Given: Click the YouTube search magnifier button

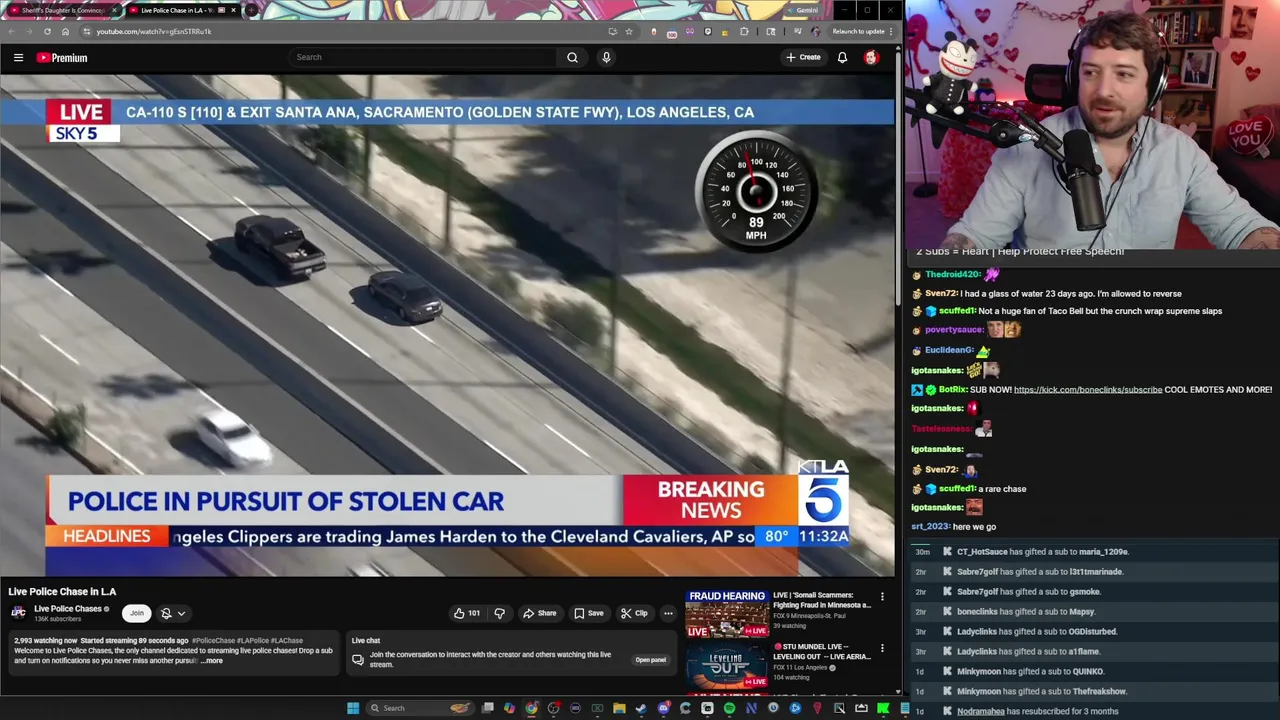Looking at the screenshot, I should pyautogui.click(x=572, y=57).
